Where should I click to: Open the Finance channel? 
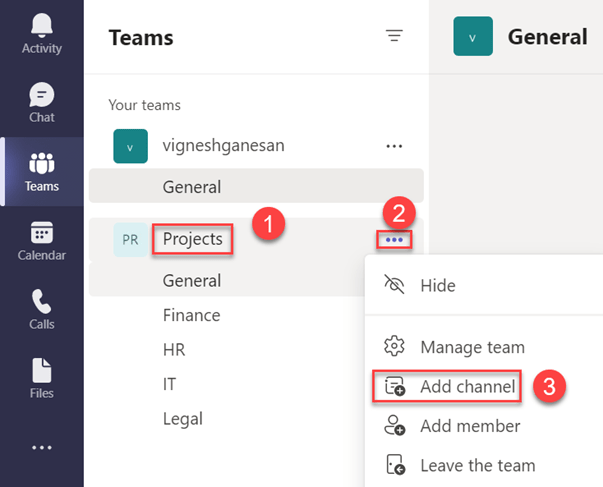tap(191, 315)
